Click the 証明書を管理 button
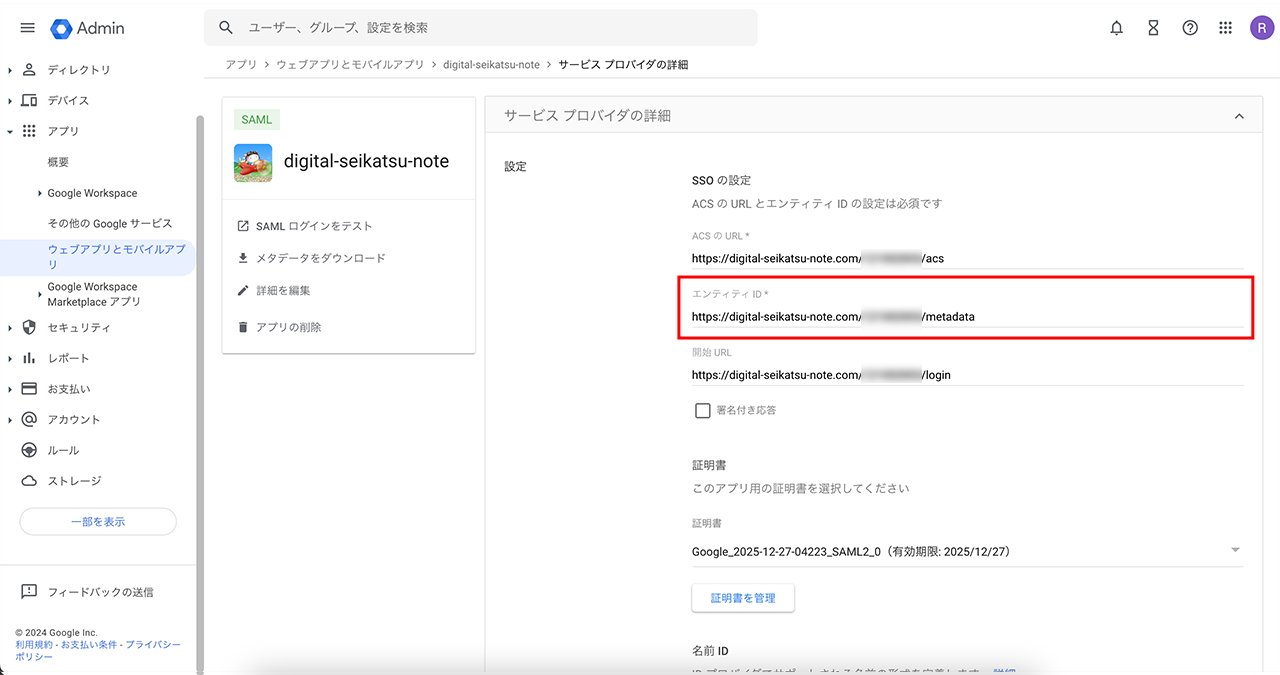The width and height of the screenshot is (1280, 675). [743, 598]
